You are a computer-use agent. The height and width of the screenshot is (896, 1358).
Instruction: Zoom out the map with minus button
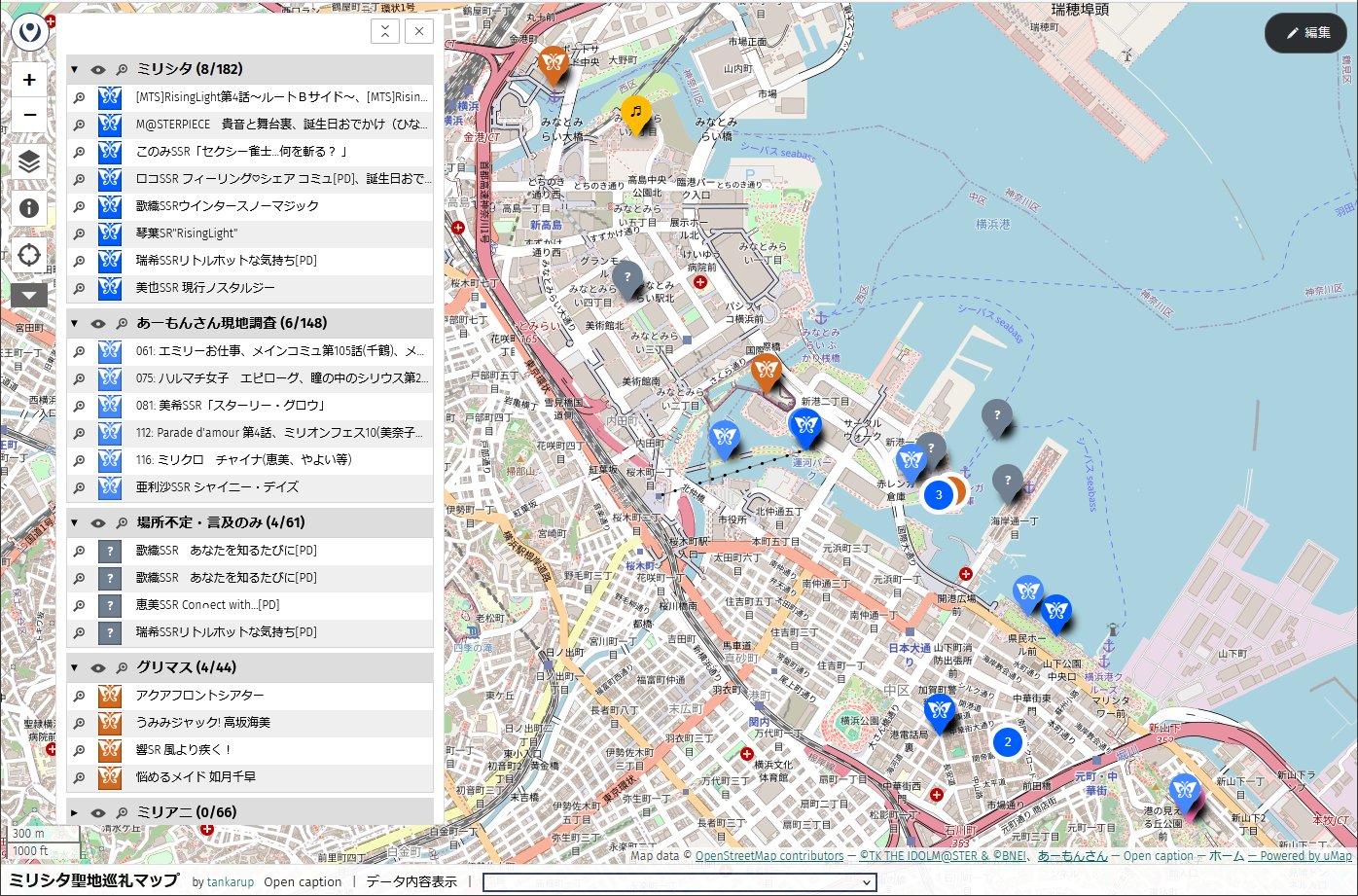[x=29, y=115]
